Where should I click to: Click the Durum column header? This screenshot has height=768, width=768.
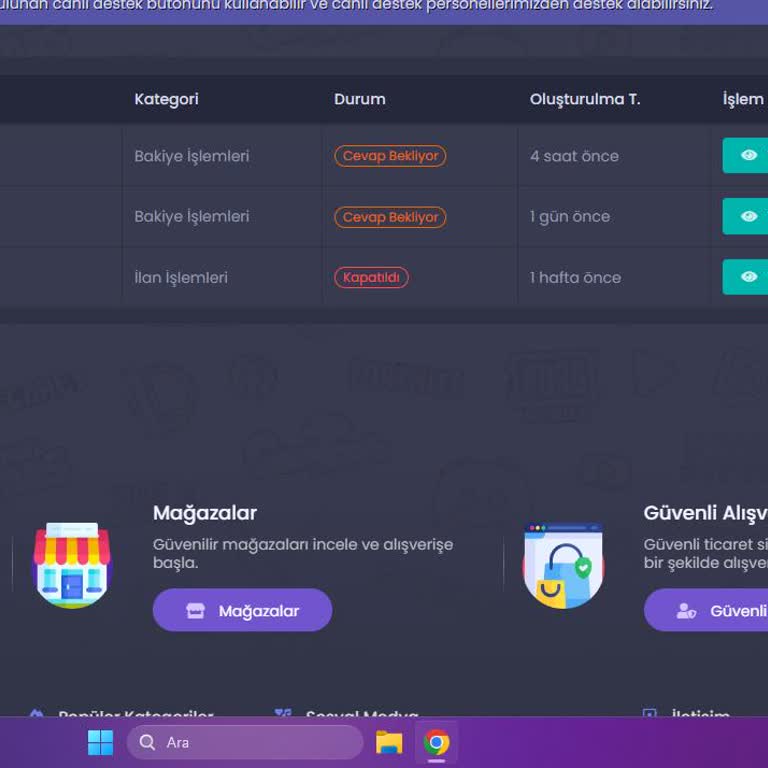pos(360,99)
